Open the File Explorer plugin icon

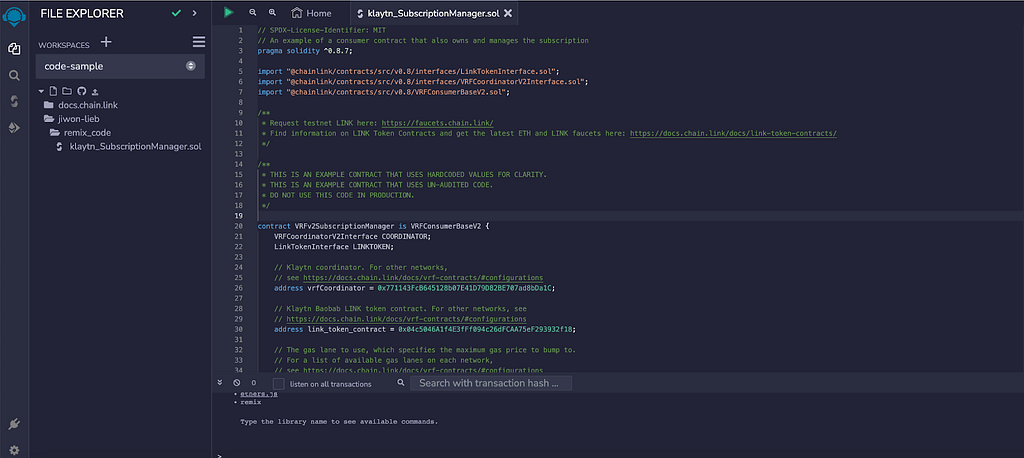pyautogui.click(x=14, y=49)
